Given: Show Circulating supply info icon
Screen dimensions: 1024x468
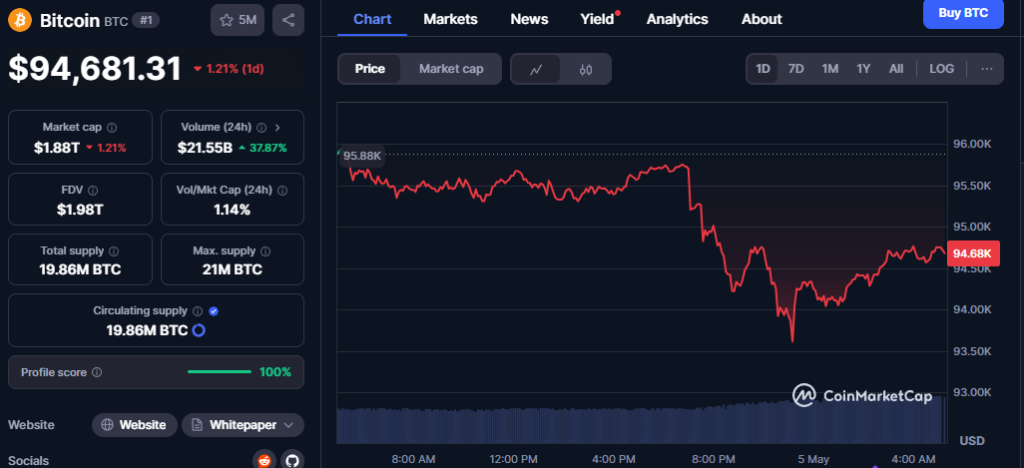Looking at the screenshot, I should coord(198,311).
